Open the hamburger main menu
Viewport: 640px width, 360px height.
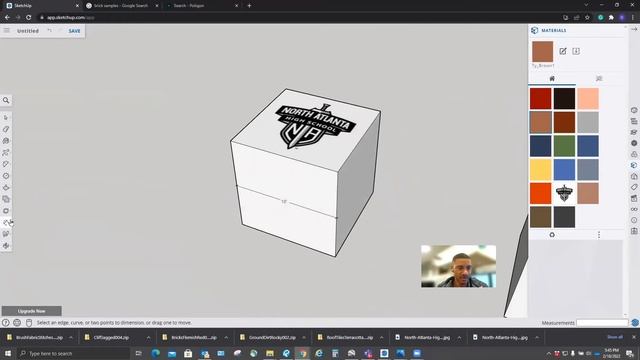(7, 31)
